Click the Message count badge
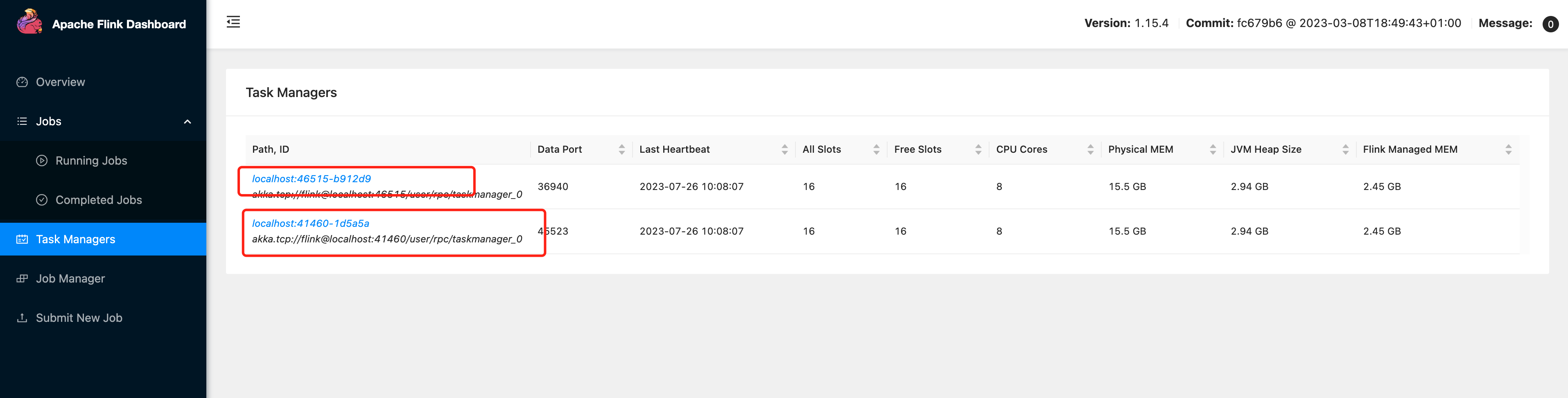 click(1550, 24)
